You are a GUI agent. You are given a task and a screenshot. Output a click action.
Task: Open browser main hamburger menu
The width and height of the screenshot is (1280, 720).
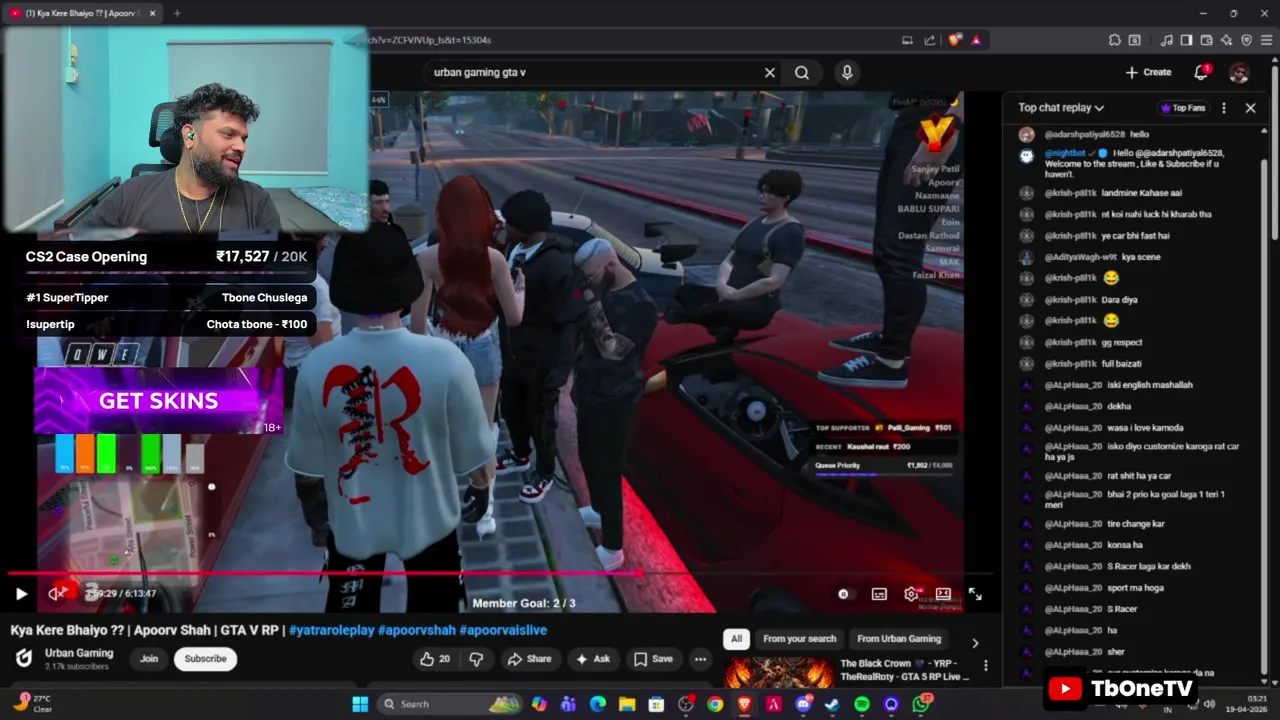[1267, 40]
